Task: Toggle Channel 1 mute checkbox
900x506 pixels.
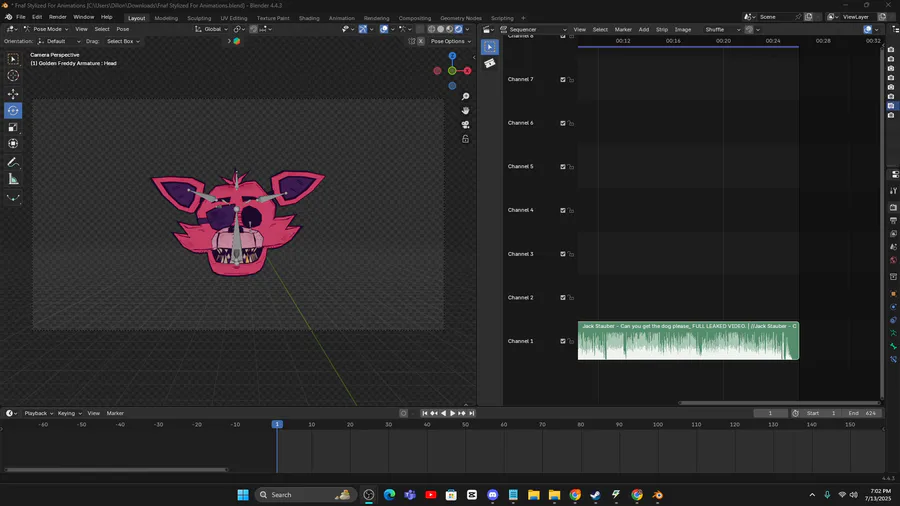Action: tap(563, 341)
